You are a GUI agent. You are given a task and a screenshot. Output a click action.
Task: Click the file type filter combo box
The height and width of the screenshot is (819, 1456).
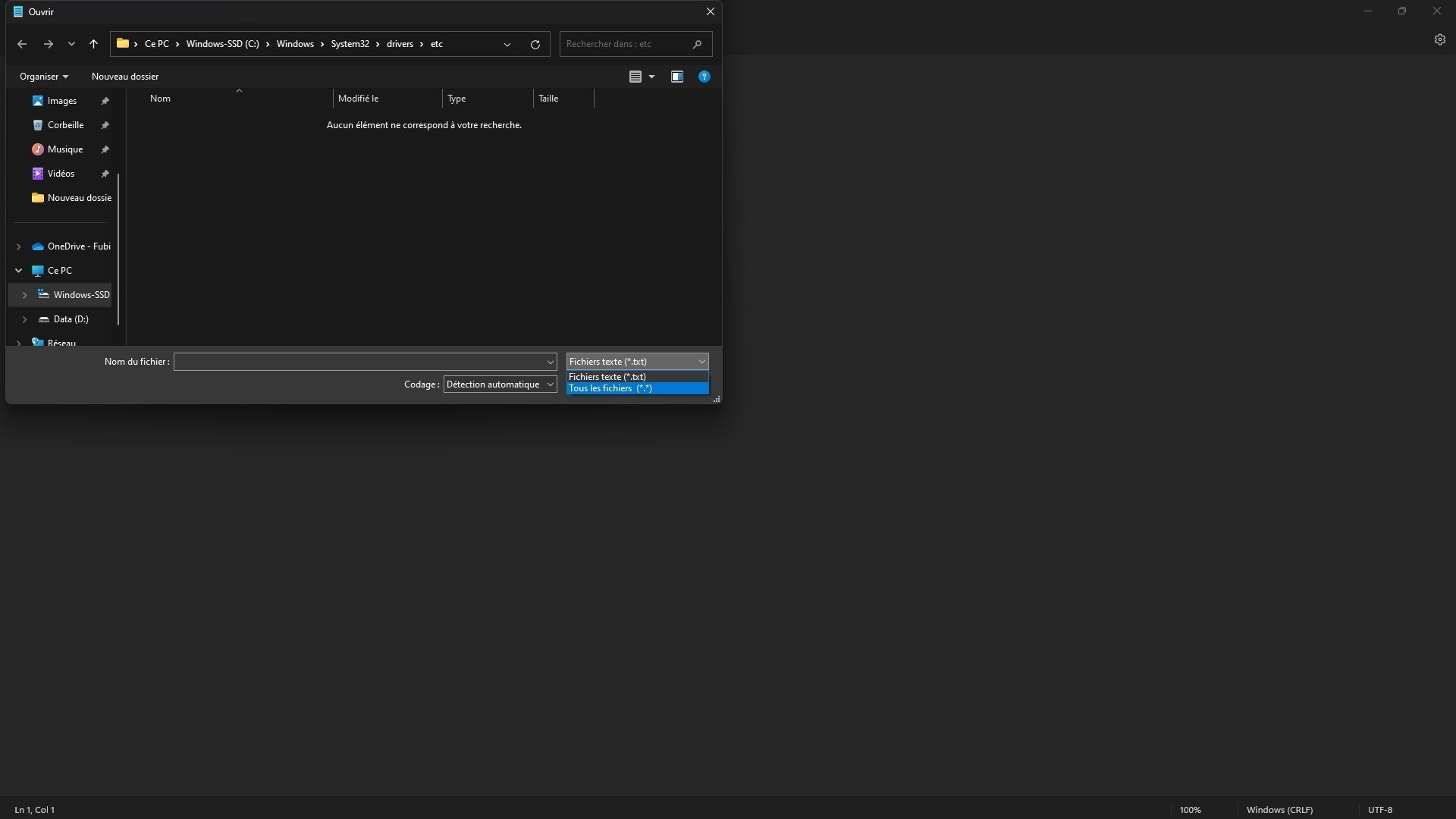tap(638, 362)
